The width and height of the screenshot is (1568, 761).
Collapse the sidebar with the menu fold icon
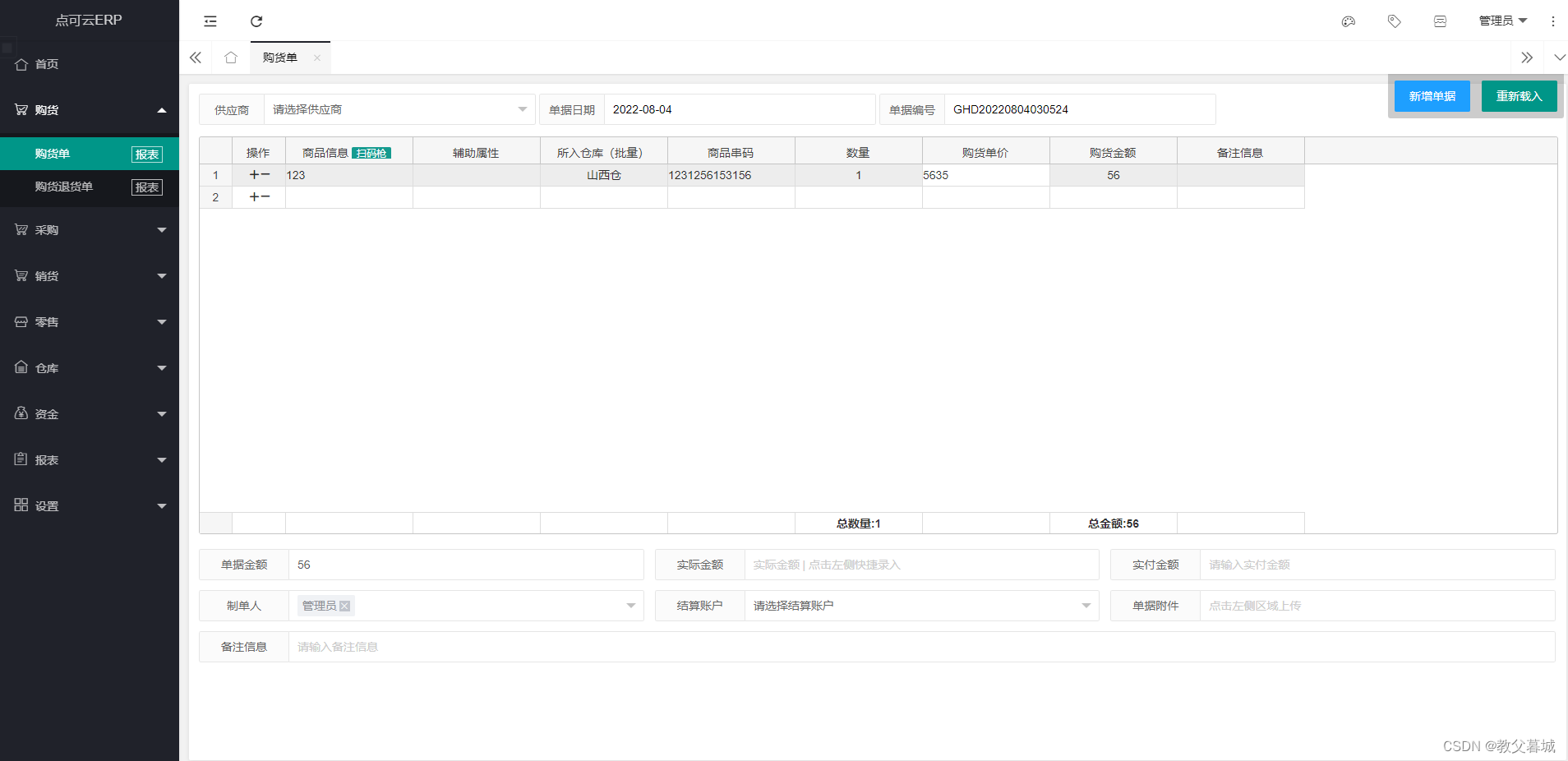coord(210,21)
